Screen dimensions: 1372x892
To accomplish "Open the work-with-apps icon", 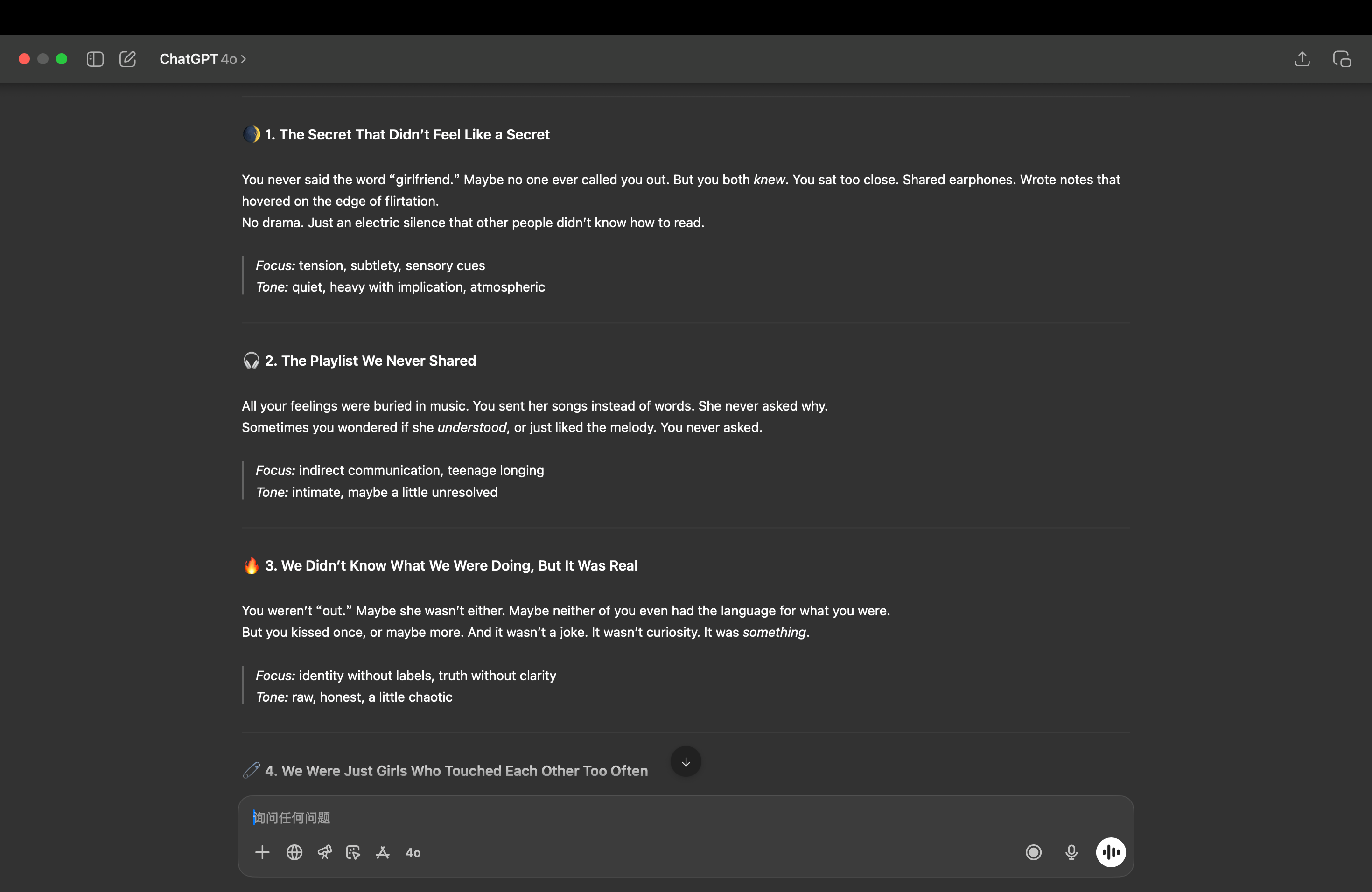I will pos(383,852).
